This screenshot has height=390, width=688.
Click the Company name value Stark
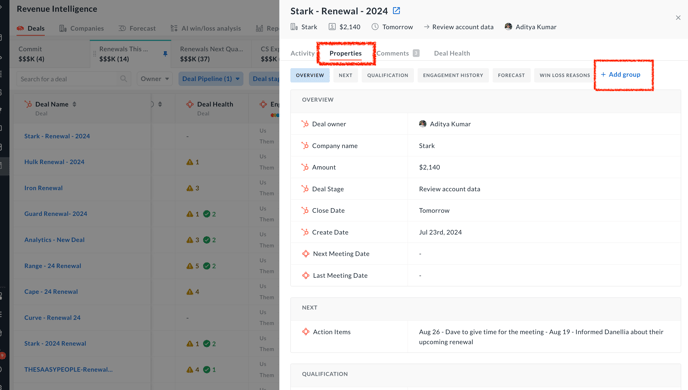click(x=426, y=146)
